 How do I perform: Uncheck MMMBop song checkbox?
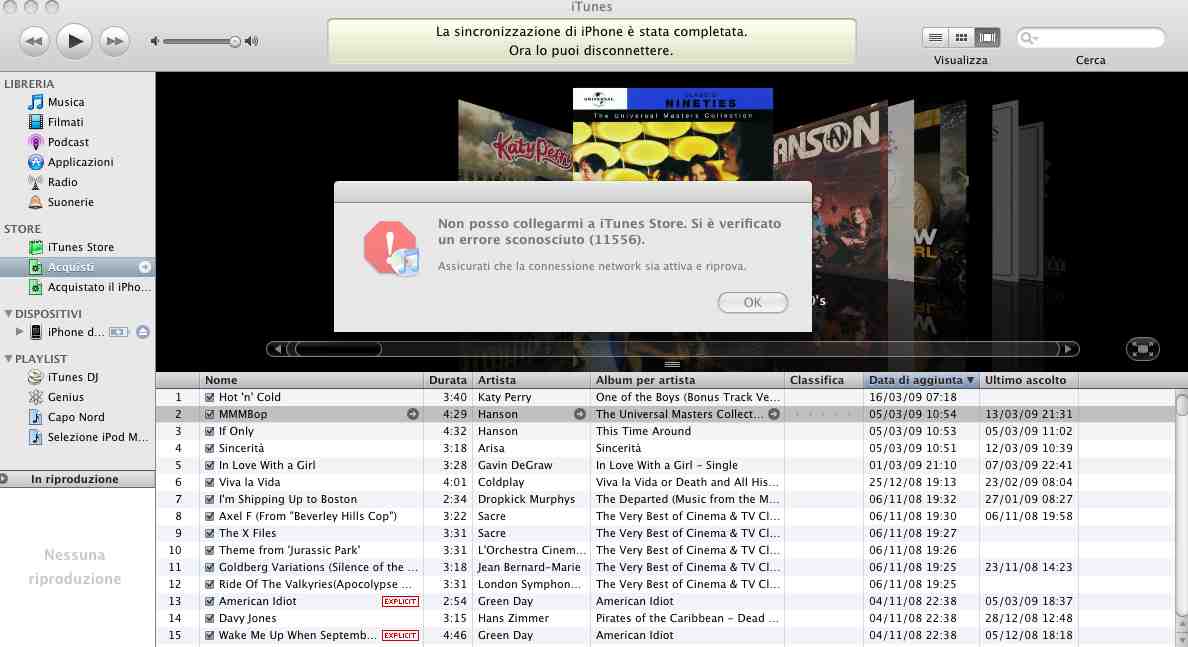click(210, 414)
